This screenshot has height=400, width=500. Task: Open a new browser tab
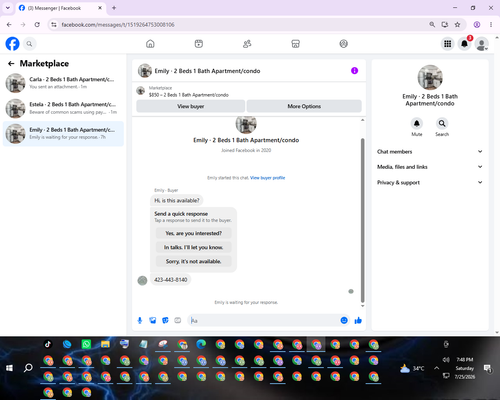click(x=114, y=8)
